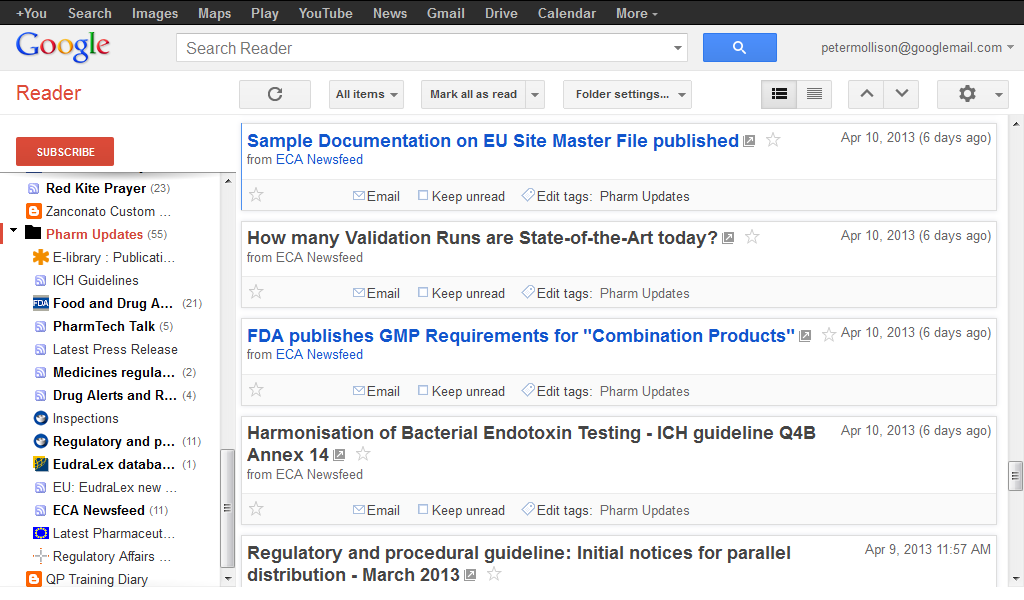This screenshot has height=600, width=1024.
Task: Check Keep unread for Annex 14 item
Action: point(423,509)
